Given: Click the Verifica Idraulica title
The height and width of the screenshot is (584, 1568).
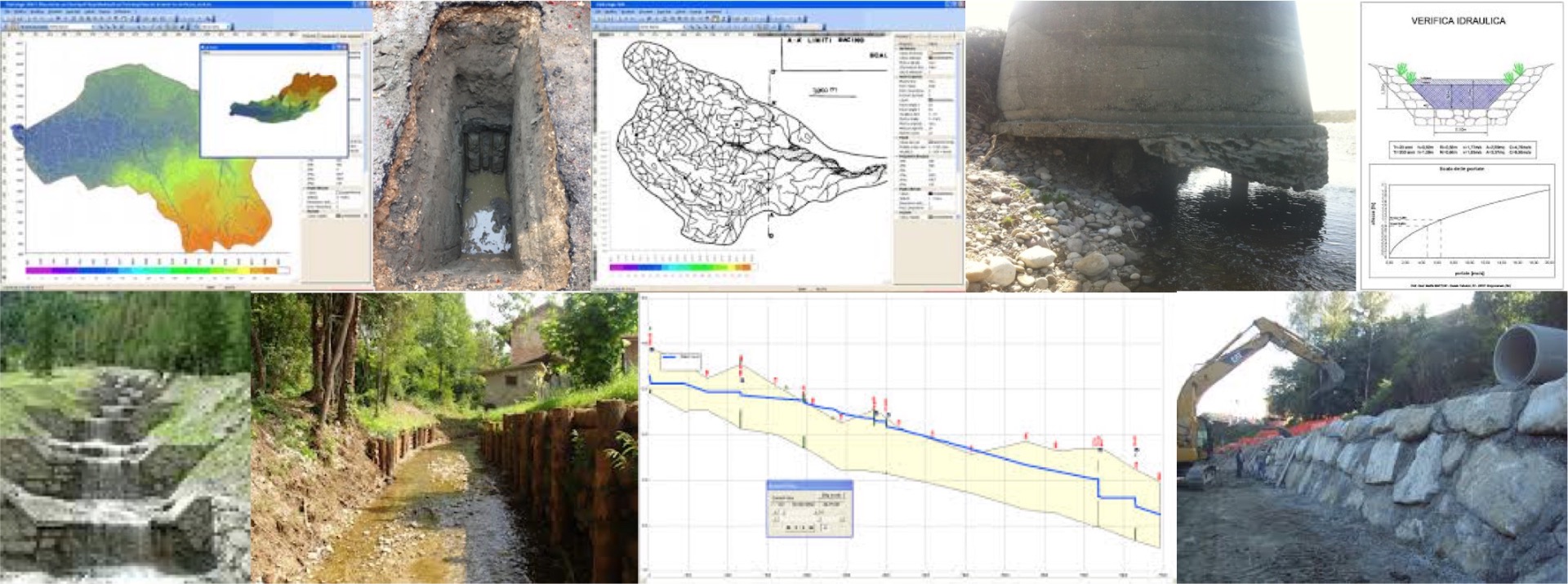Looking at the screenshot, I should click(1458, 20).
